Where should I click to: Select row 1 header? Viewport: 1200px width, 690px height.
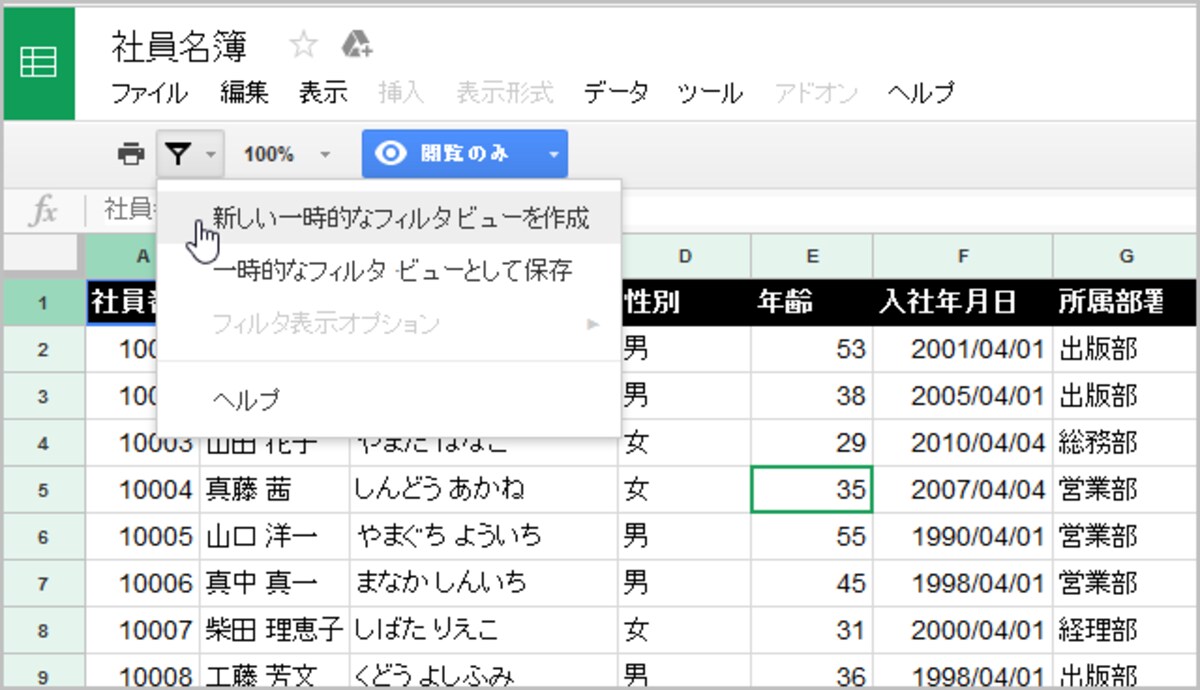click(43, 302)
